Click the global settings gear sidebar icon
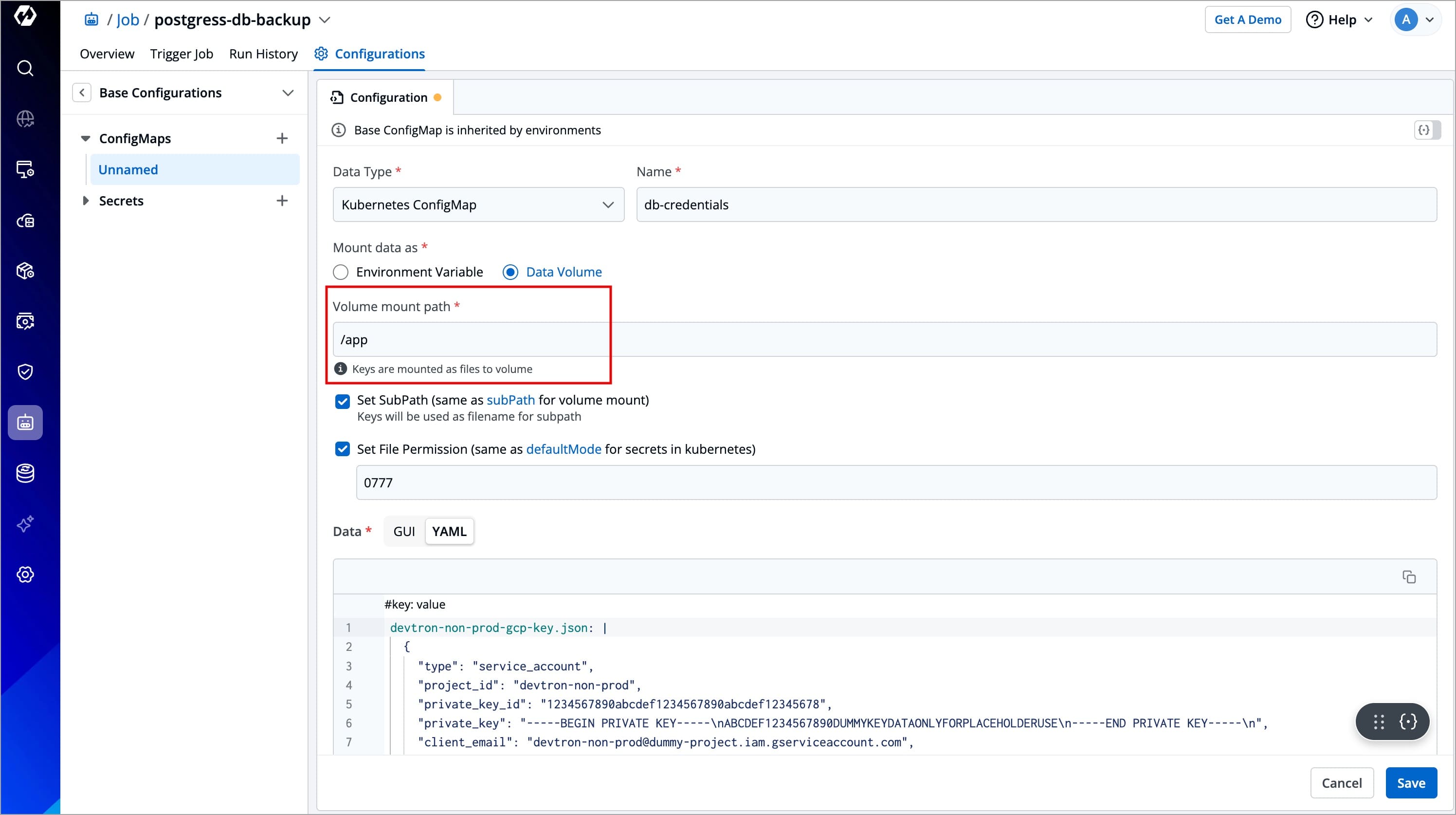This screenshot has height=815, width=1456. [x=25, y=574]
